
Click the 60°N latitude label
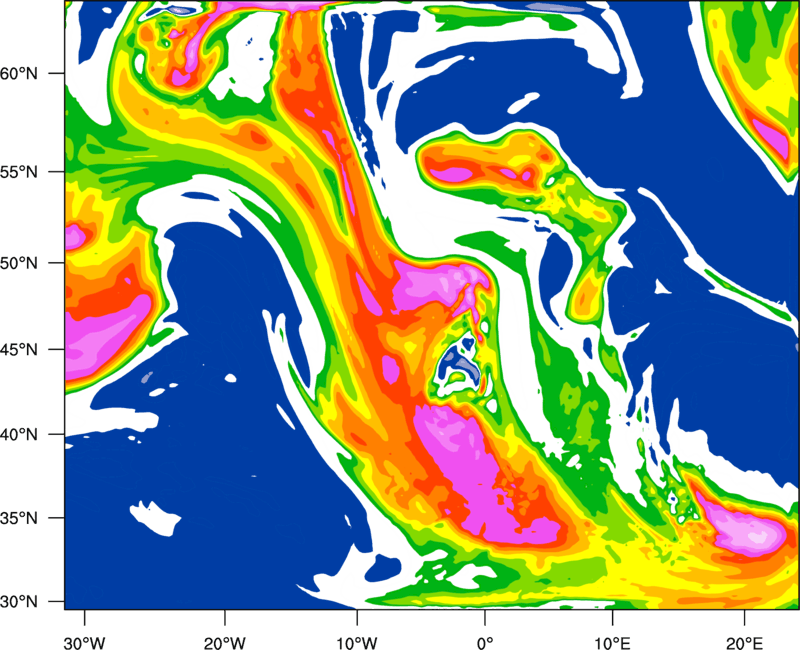click(x=19, y=73)
